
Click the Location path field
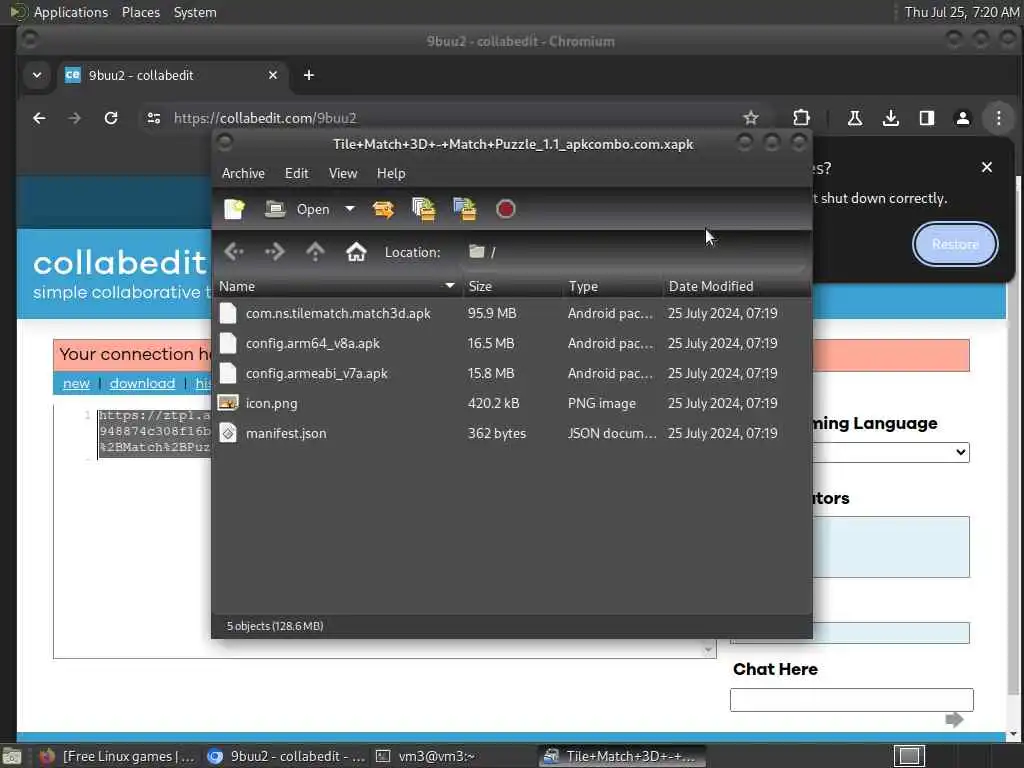633,252
